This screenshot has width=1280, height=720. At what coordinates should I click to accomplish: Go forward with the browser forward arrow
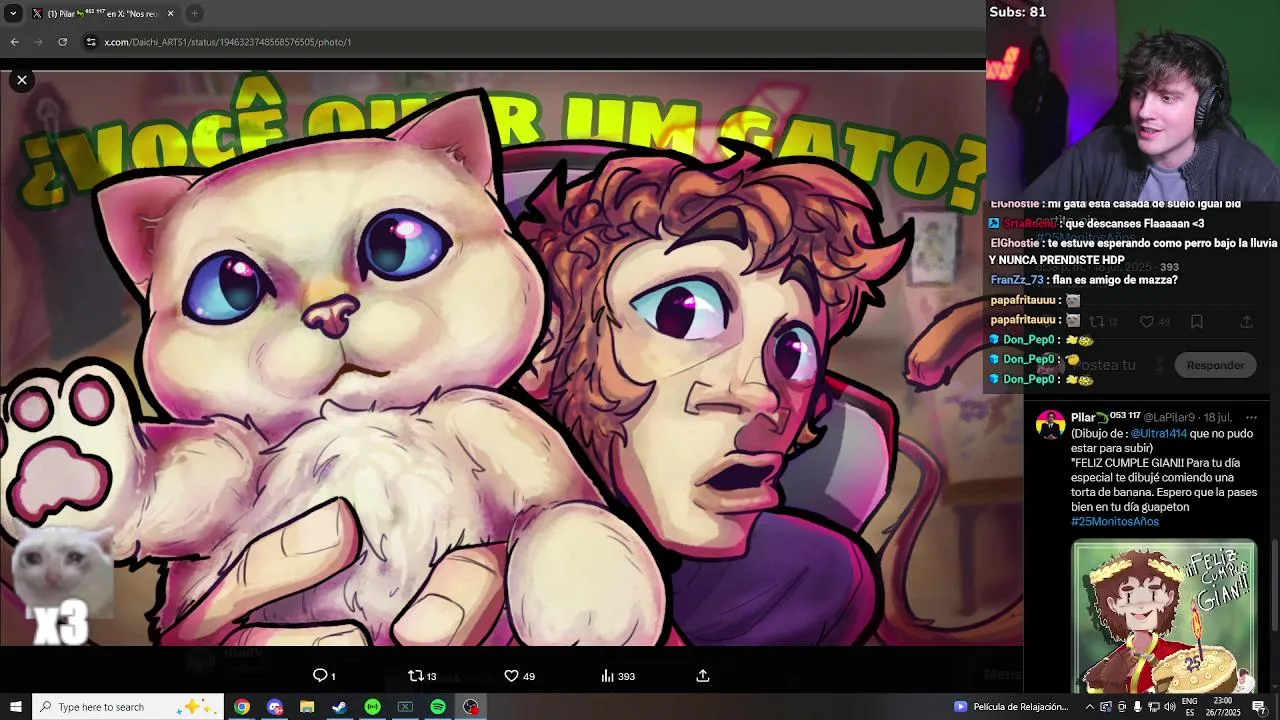38,42
